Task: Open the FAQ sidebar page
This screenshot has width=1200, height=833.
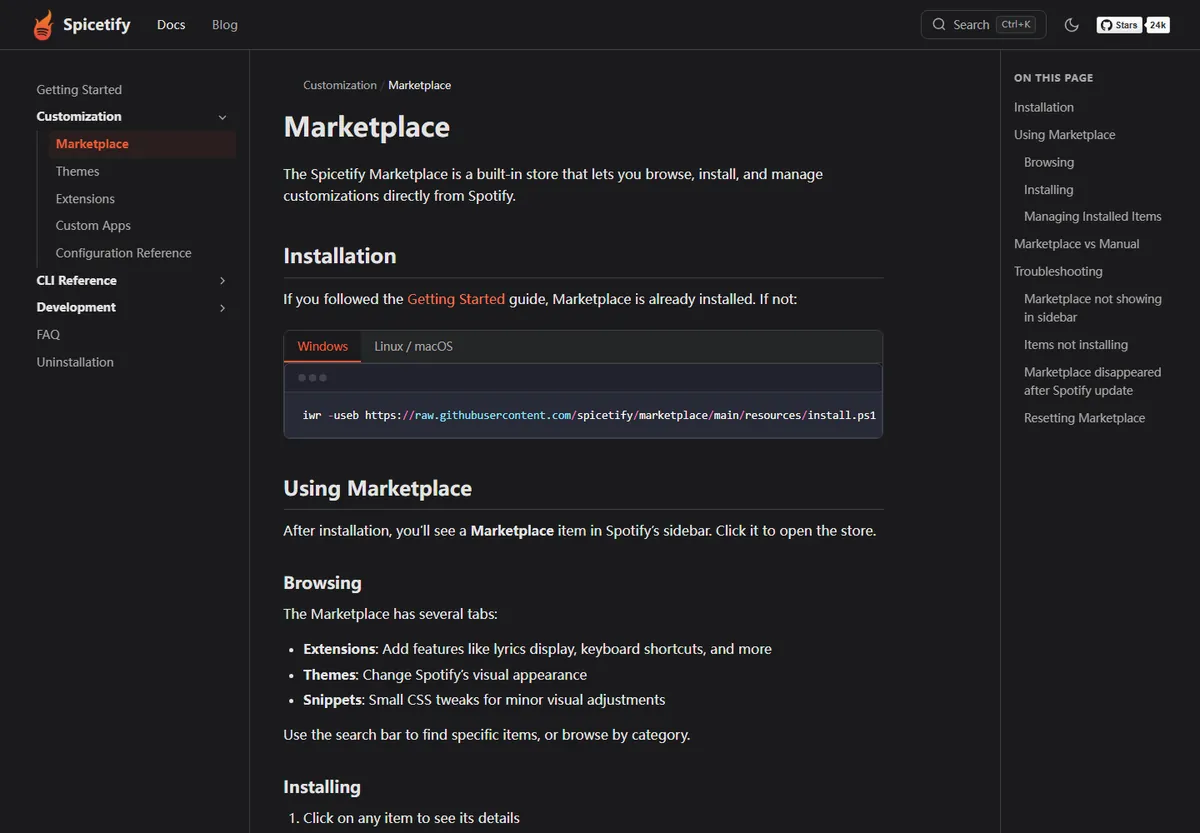Action: [x=48, y=335]
